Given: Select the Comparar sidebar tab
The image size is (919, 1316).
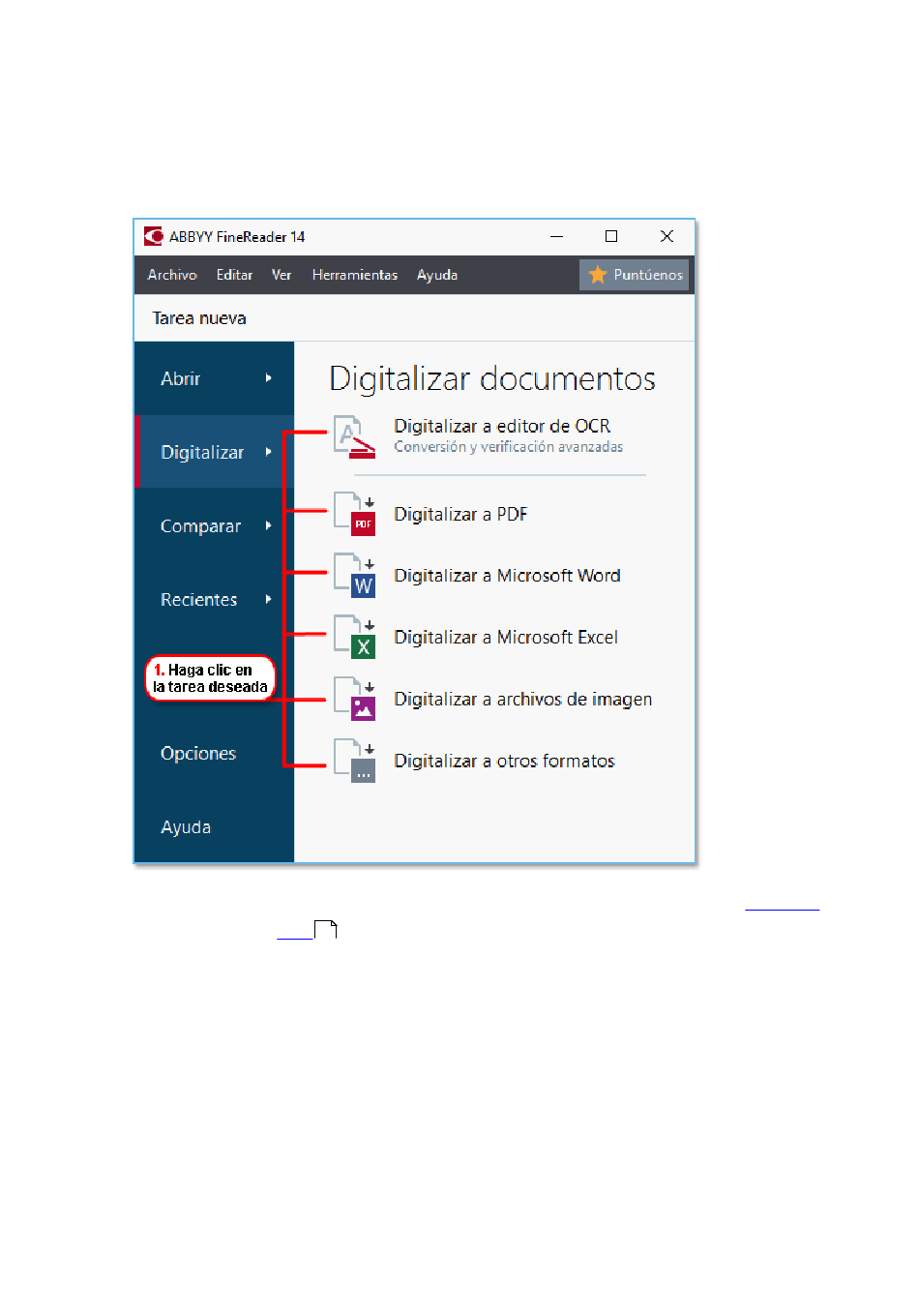Looking at the screenshot, I should pos(214,525).
